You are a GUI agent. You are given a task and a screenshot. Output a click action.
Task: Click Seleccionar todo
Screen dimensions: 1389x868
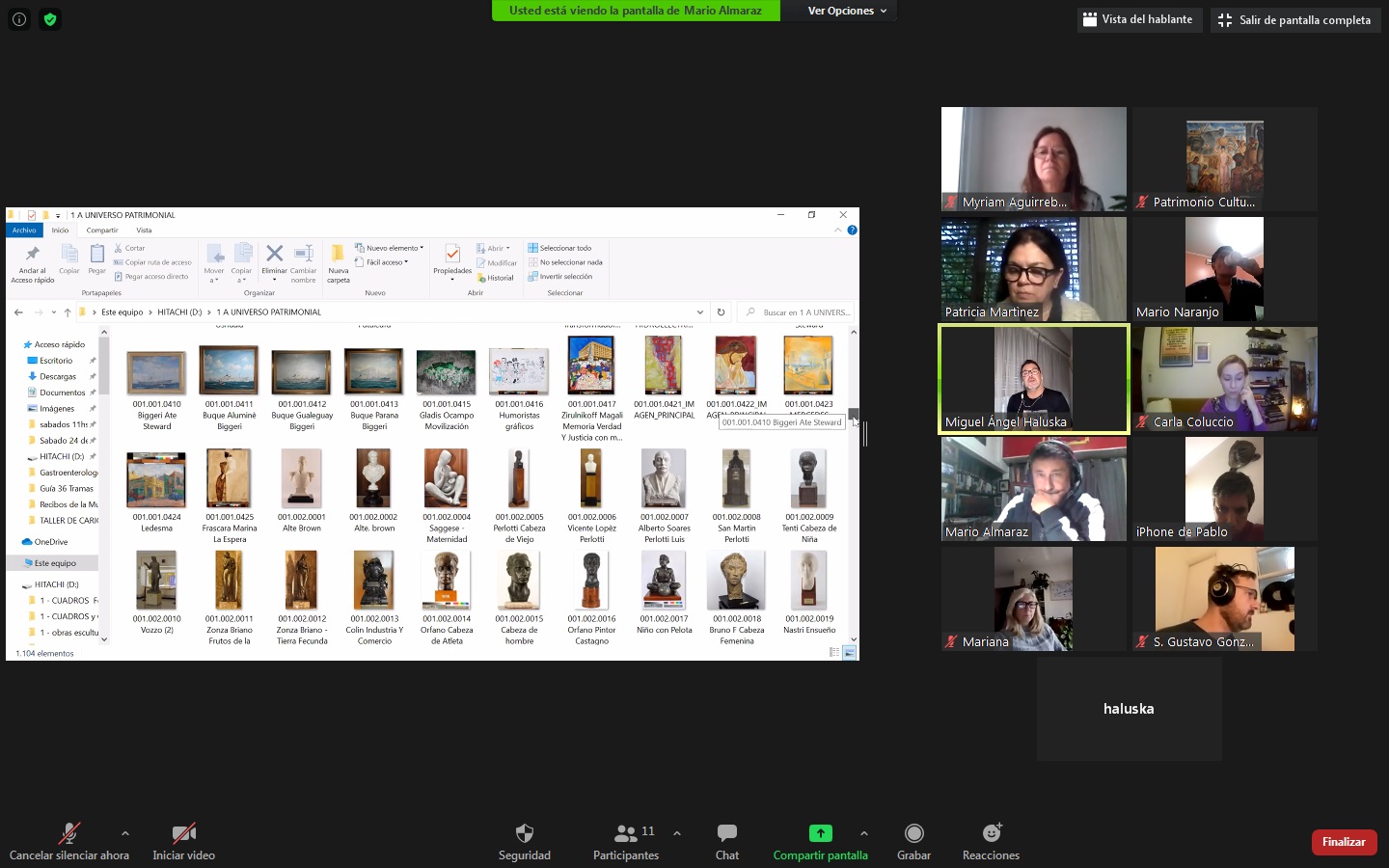point(559,248)
